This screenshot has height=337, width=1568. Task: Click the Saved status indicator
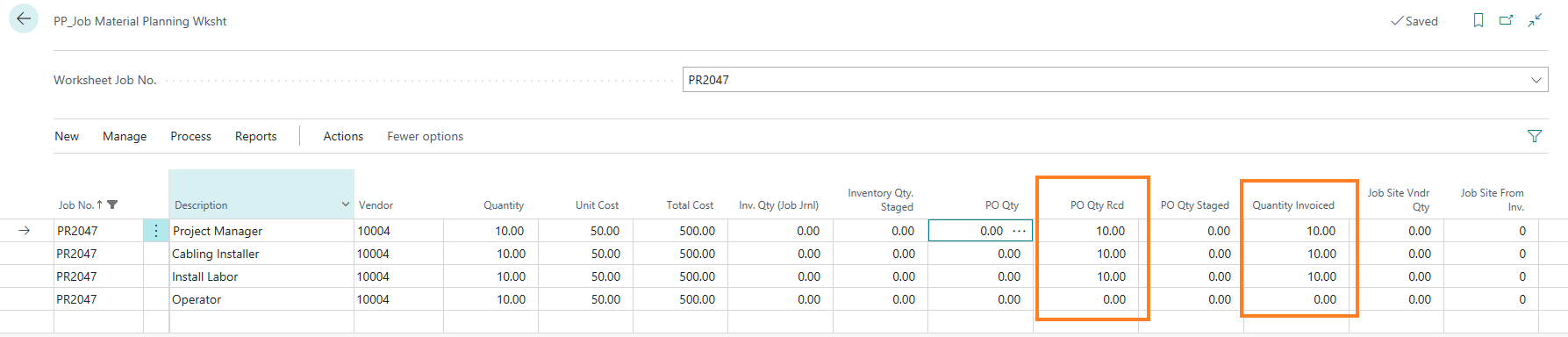1414,21
